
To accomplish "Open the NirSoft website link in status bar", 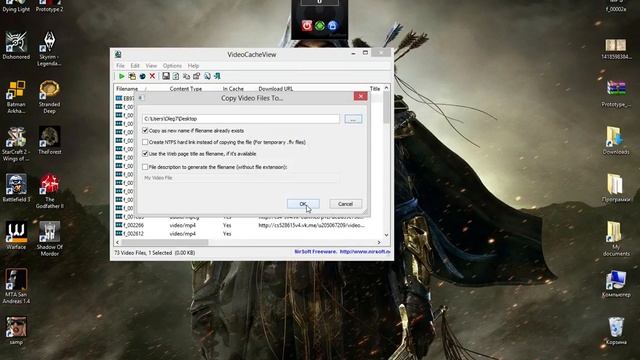I will click(x=364, y=252).
